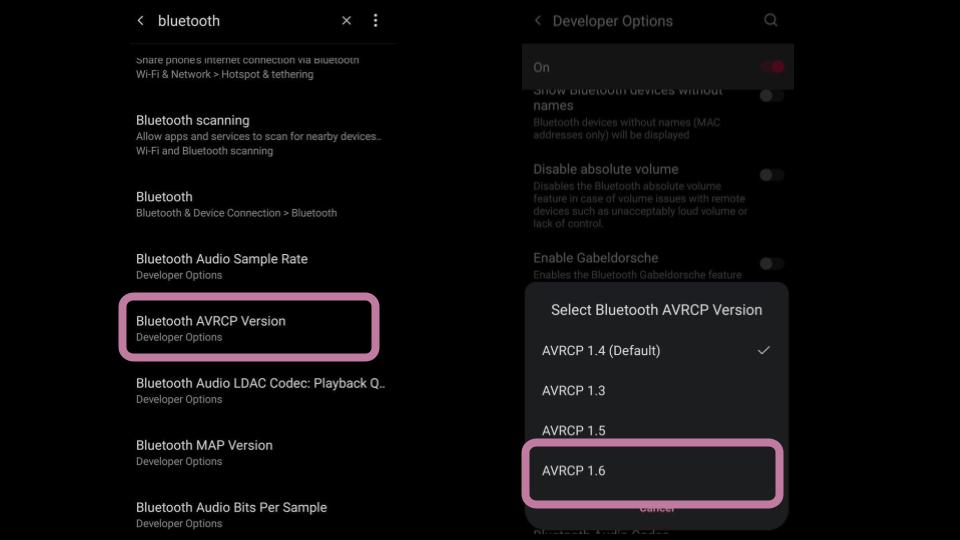Select AVRCP 1.4 (Default) option
The image size is (960, 540).
656,350
